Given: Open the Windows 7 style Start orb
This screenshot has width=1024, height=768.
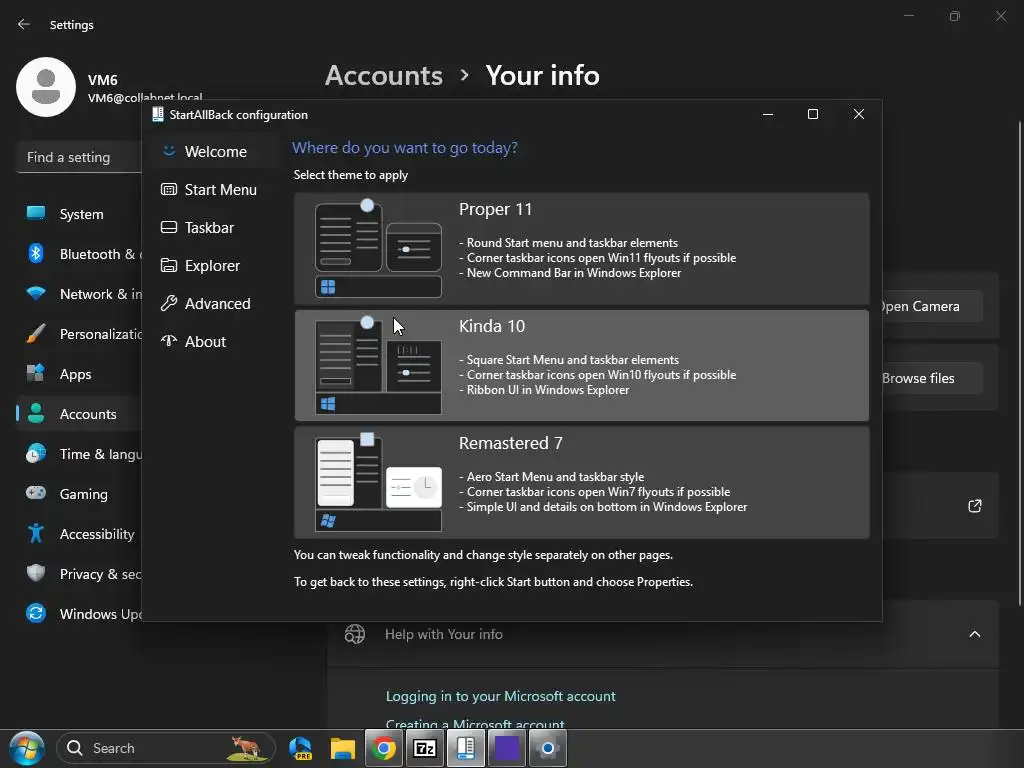Looking at the screenshot, I should 26,748.
